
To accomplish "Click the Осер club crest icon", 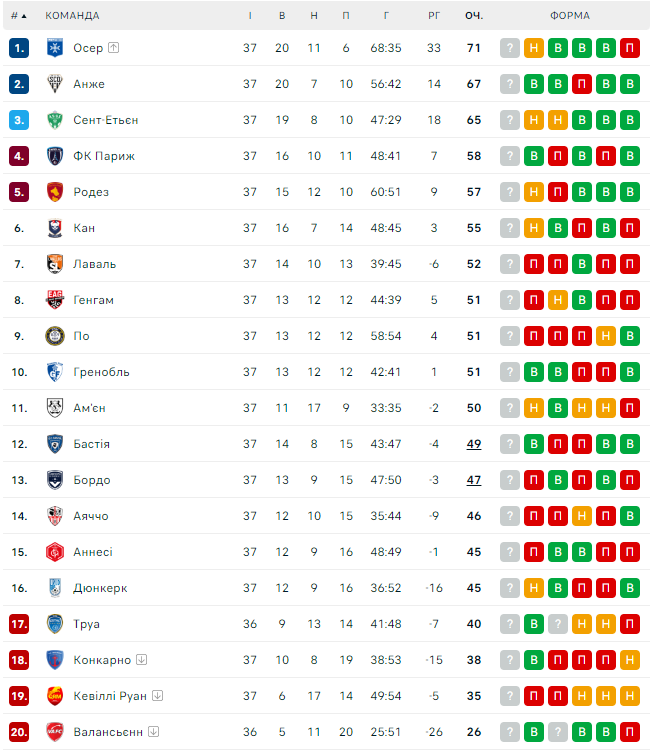I will click(x=55, y=48).
